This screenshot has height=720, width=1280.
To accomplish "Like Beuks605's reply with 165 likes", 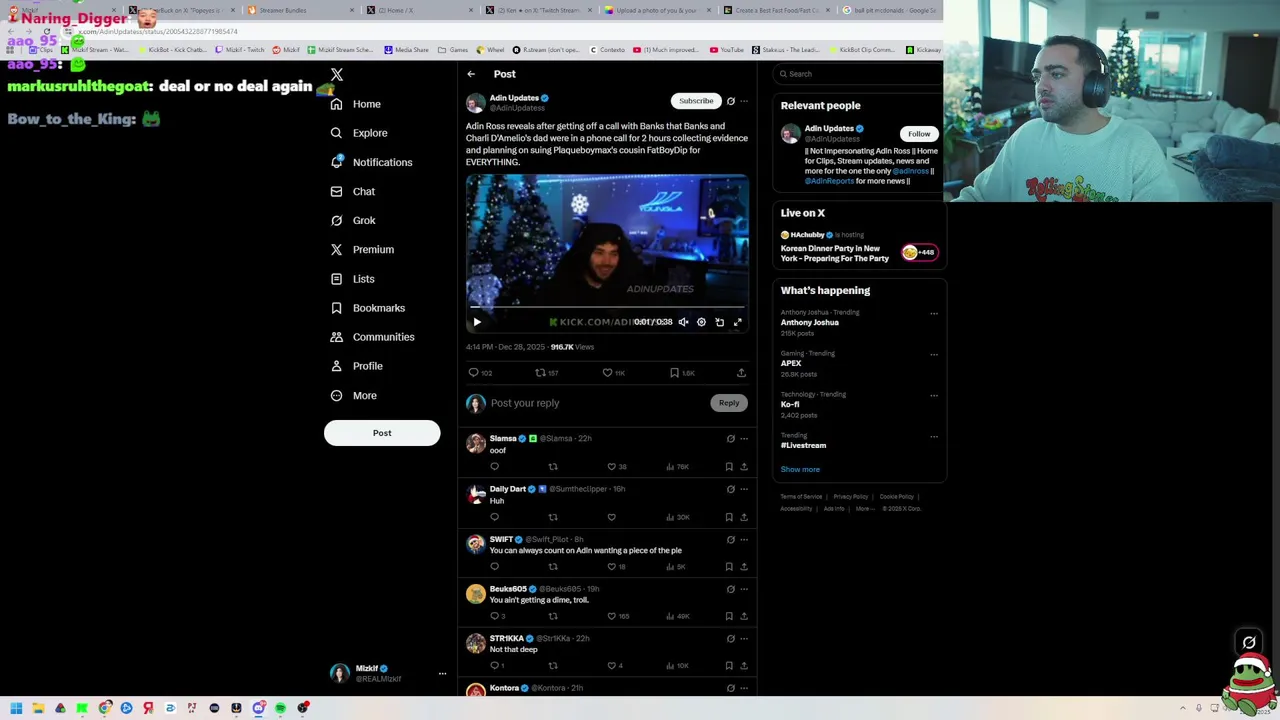I will pos(618,616).
